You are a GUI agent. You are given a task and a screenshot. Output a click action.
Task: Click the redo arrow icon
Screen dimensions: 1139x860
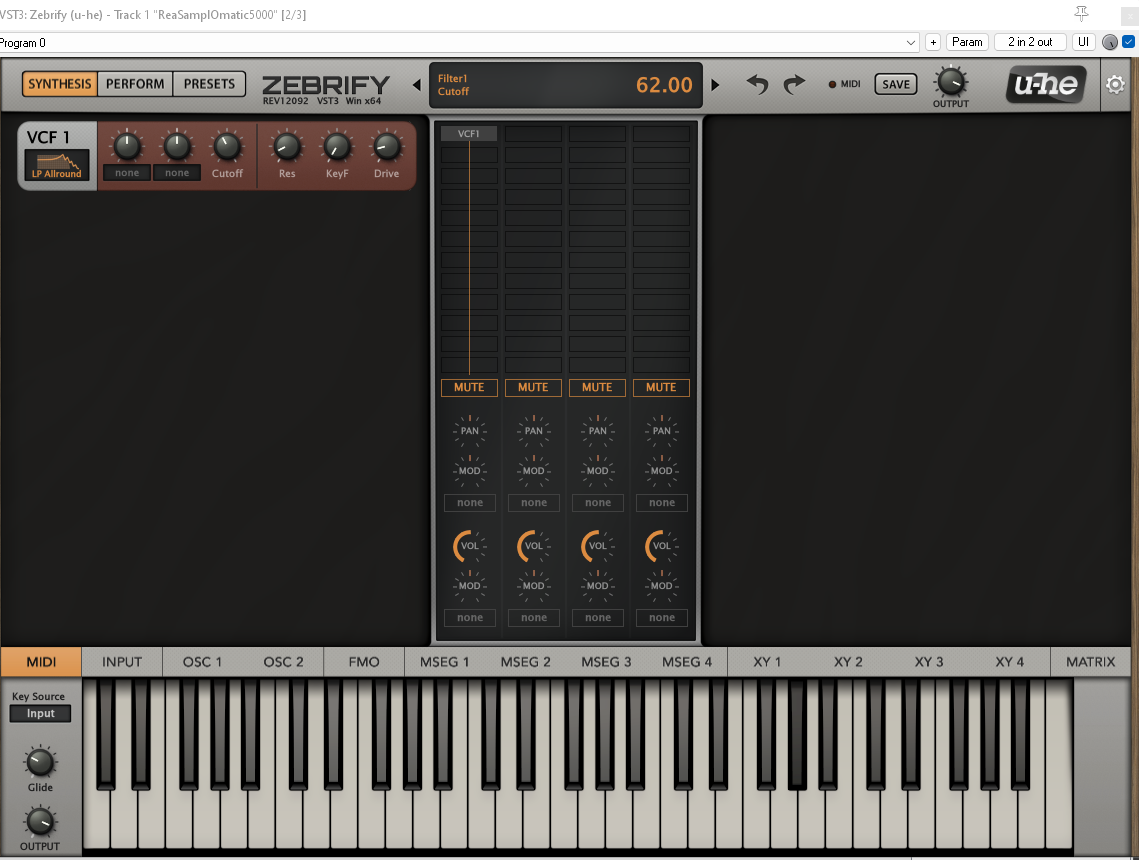point(794,84)
